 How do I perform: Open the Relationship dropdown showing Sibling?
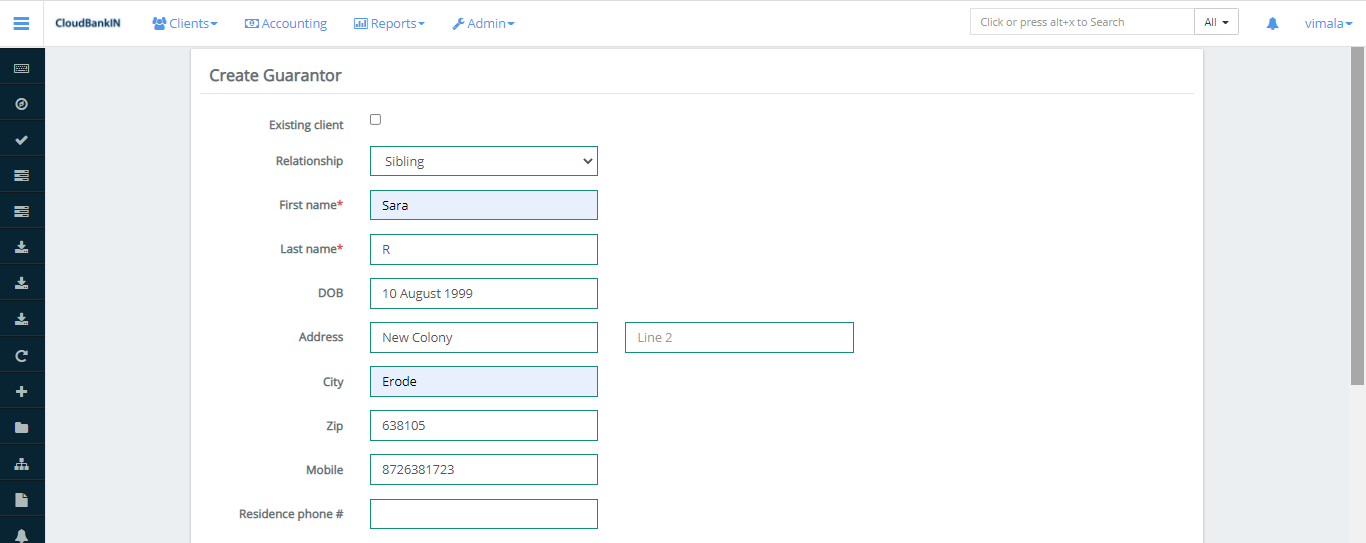click(x=483, y=161)
